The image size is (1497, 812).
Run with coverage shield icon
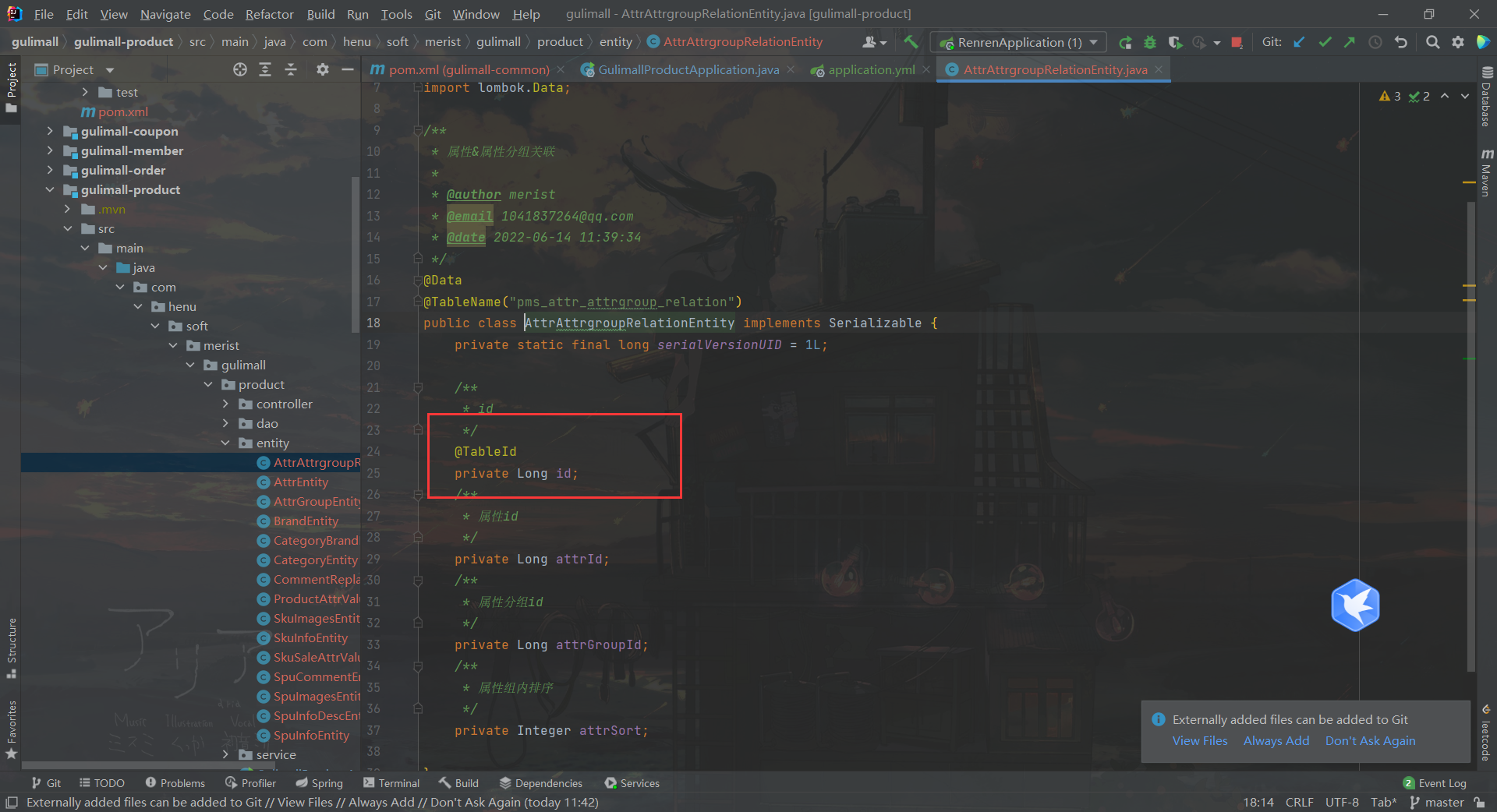1175,42
